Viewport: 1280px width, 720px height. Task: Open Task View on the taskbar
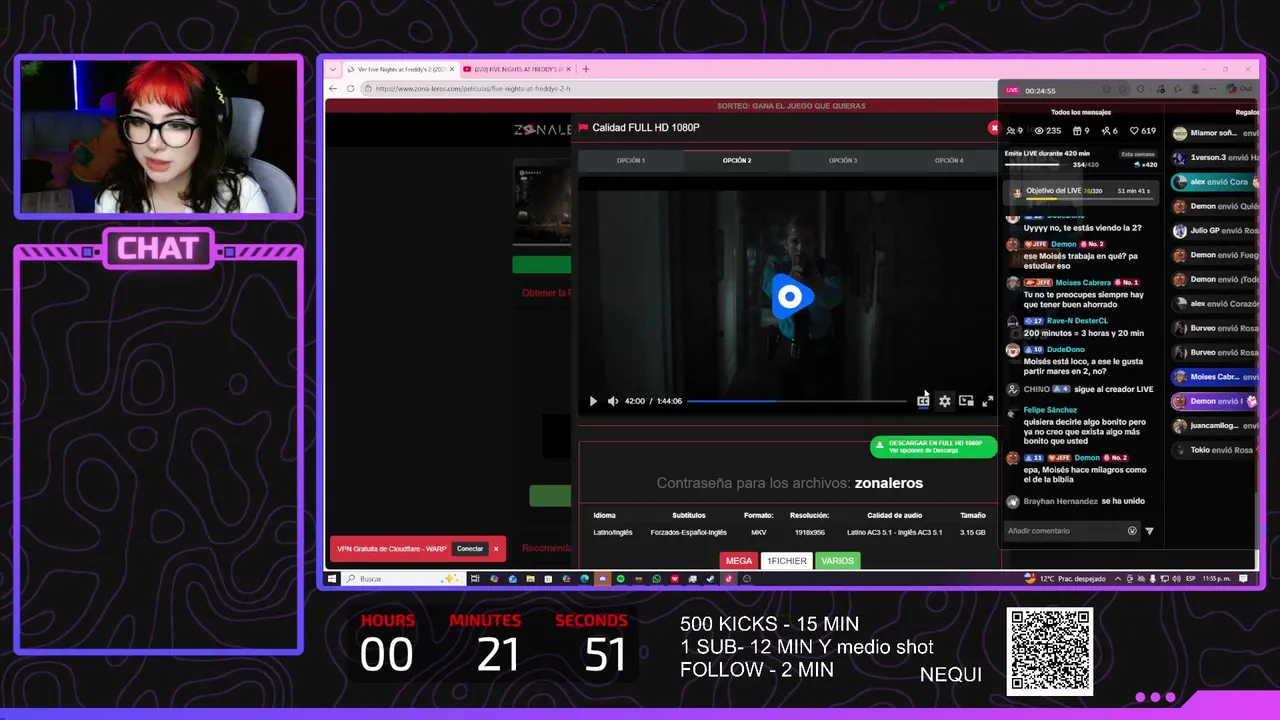475,578
